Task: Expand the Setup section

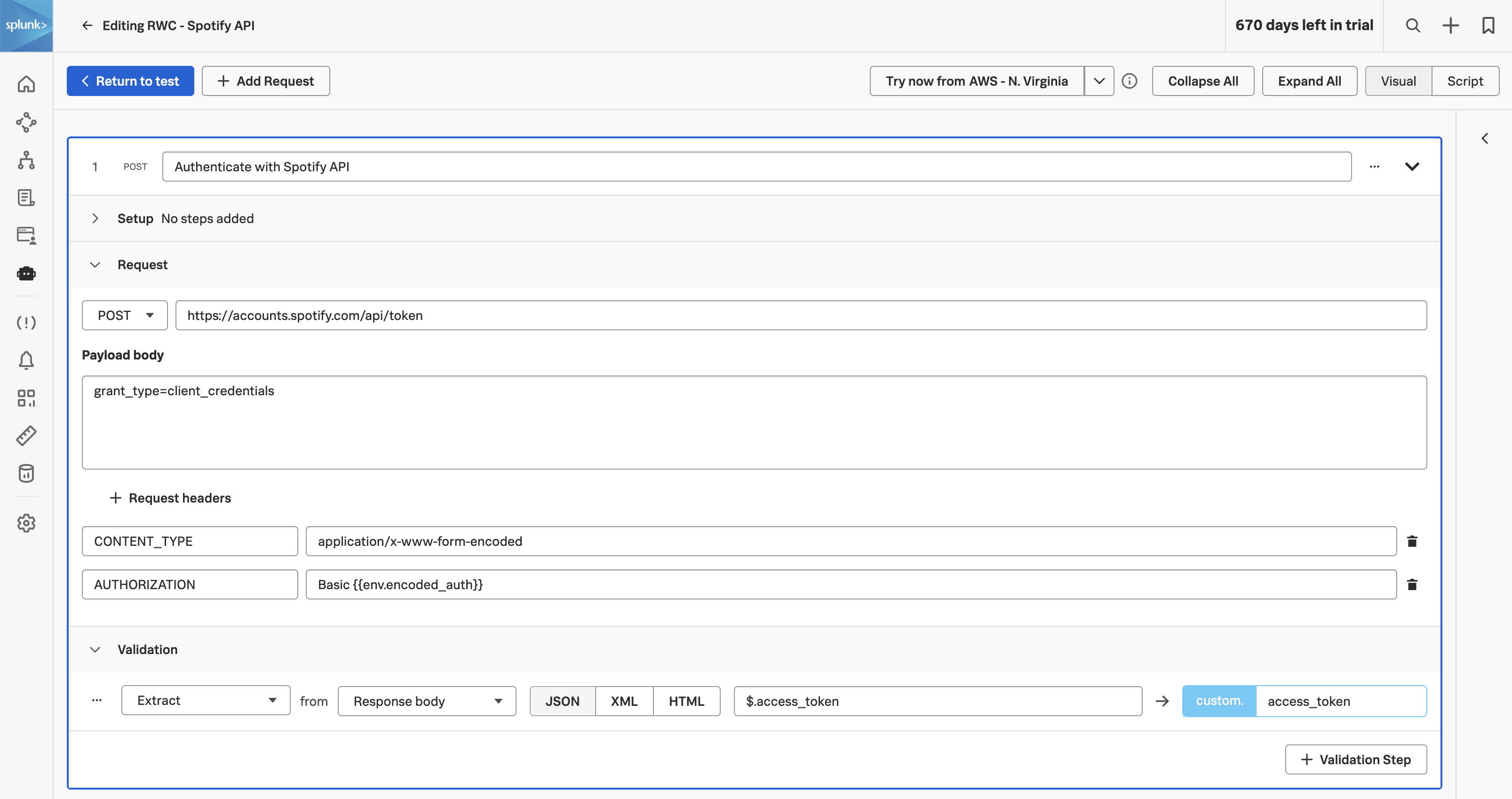Action: pyautogui.click(x=95, y=218)
